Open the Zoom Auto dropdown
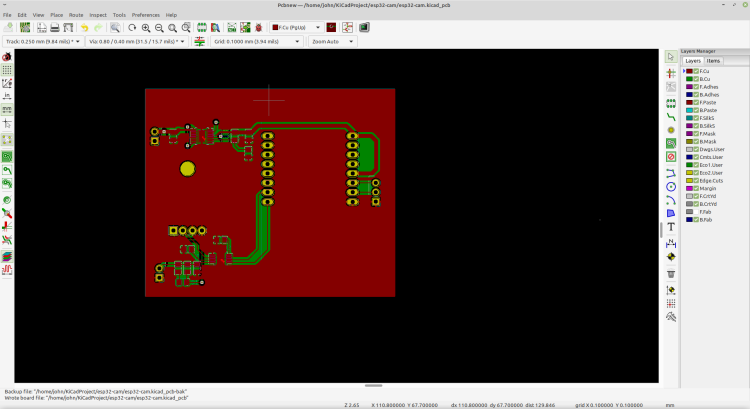The width and height of the screenshot is (750, 409). point(332,42)
